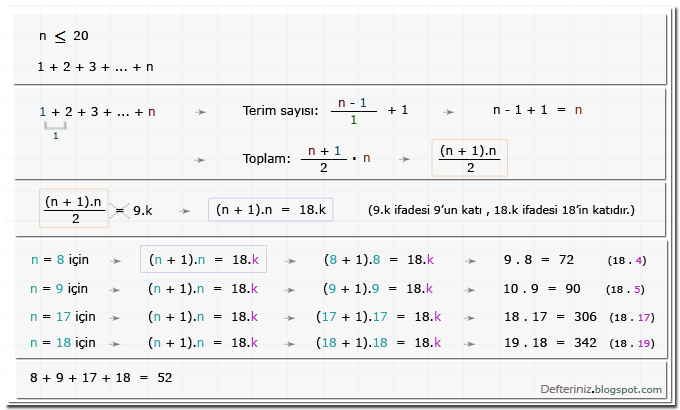Click the arrow right after n = 8 için
Screen dimensions: 680x410
click(x=118, y=260)
